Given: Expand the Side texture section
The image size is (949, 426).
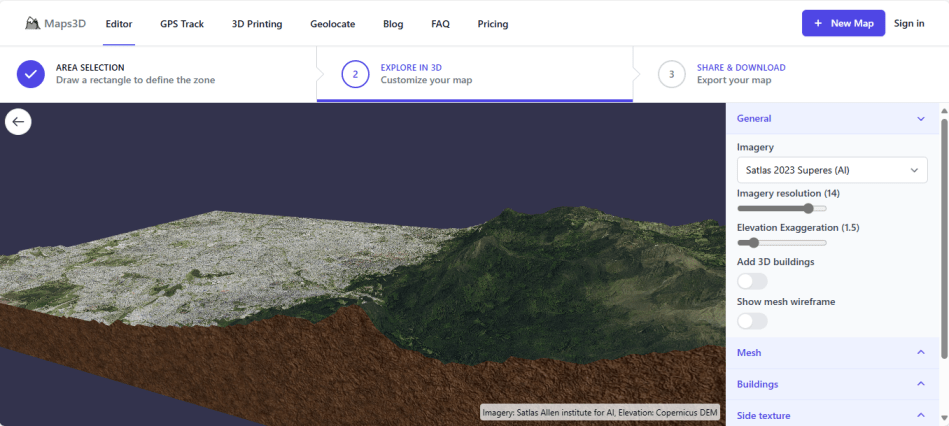Looking at the screenshot, I should tap(831, 415).
